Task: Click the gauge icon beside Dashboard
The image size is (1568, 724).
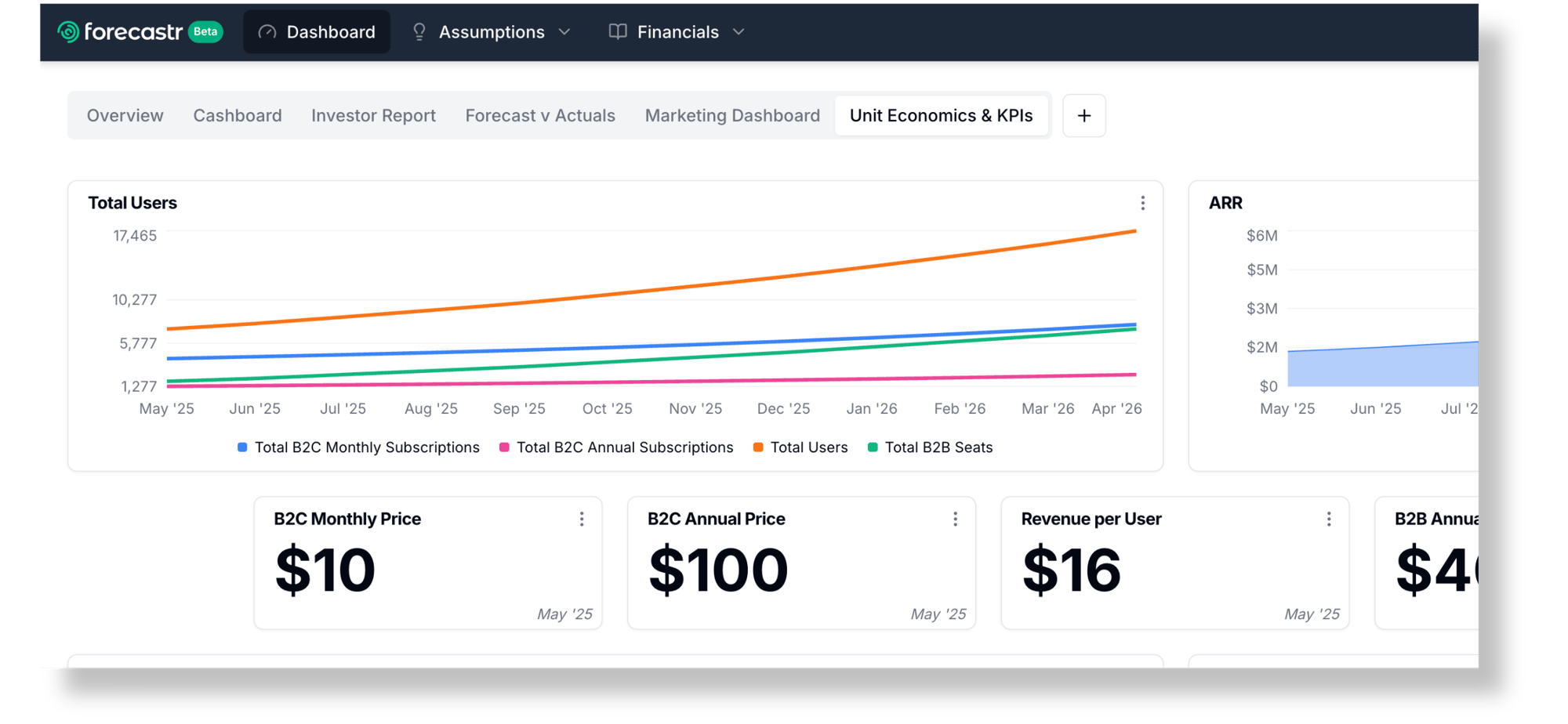Action: pyautogui.click(x=267, y=31)
